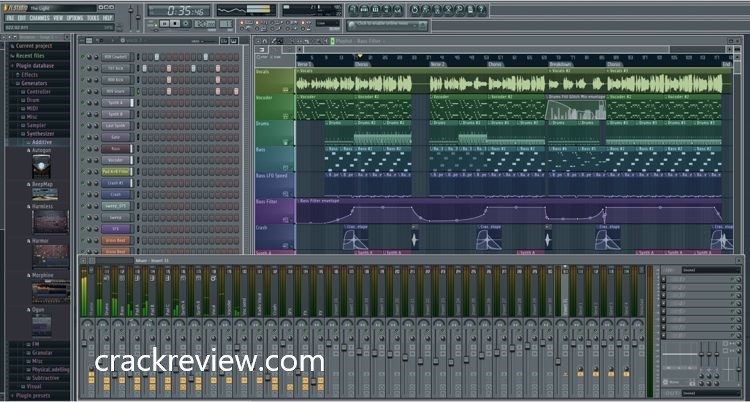This screenshot has height=402, width=750.
Task: Click the Record button in transport
Action: coord(187,23)
